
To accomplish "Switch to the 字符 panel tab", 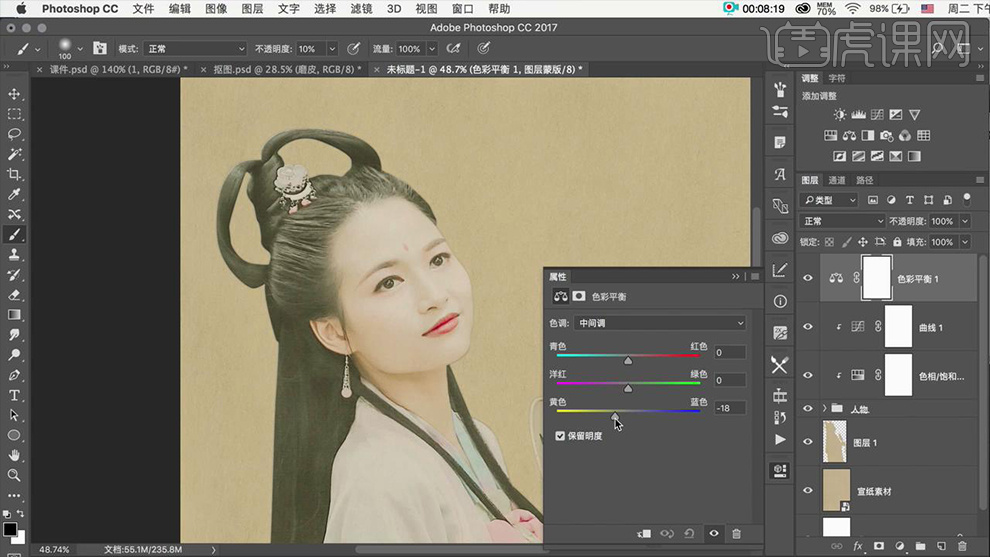I will coord(837,78).
